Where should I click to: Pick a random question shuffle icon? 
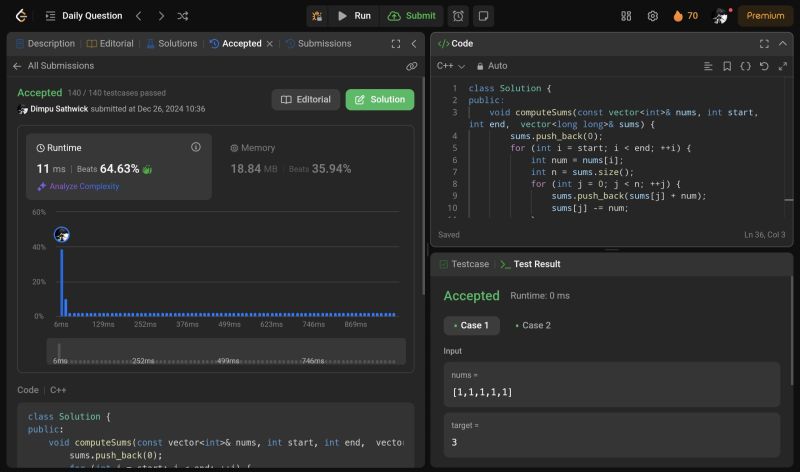tap(183, 16)
